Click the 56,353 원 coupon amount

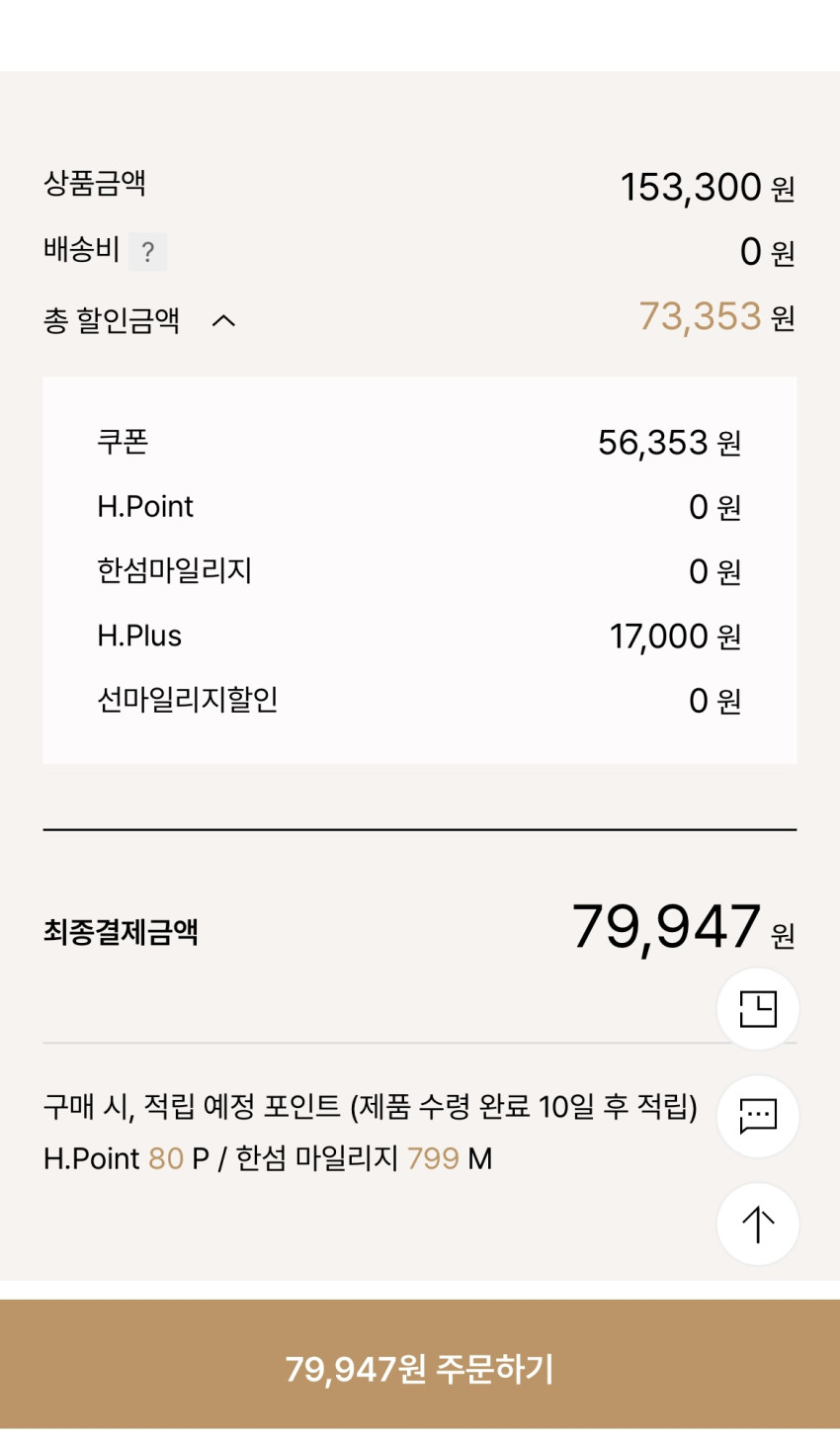point(669,443)
